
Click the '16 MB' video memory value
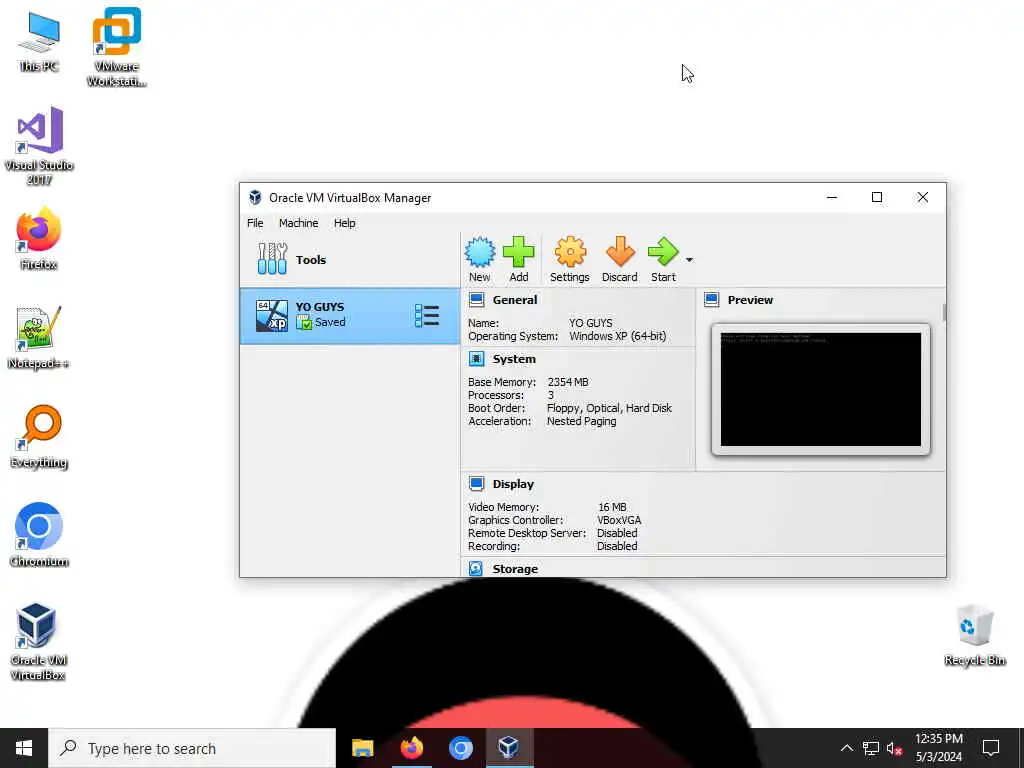coord(612,507)
